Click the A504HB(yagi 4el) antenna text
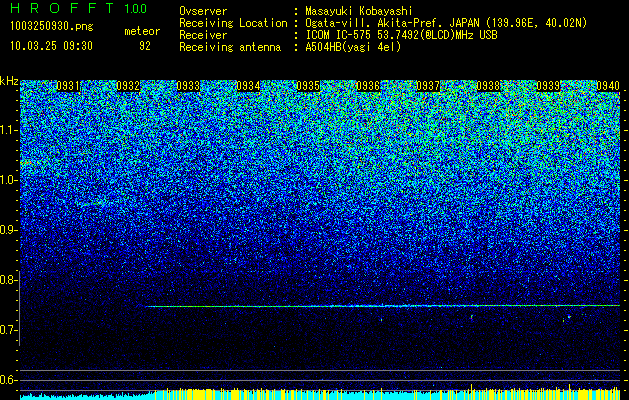Screen dimensions: 629x400 [353, 47]
